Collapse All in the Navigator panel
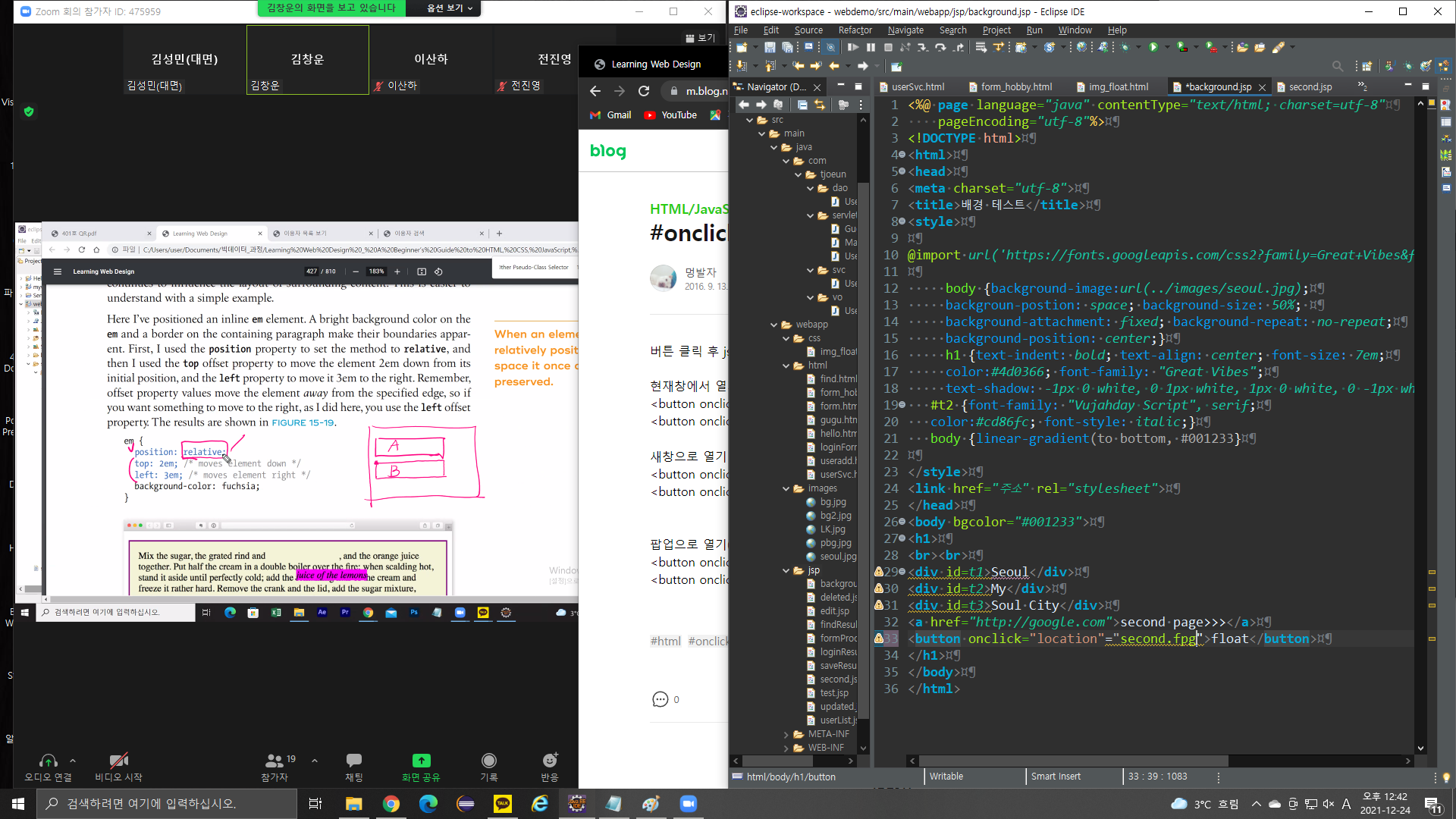This screenshot has width=1456, height=819. point(802,105)
